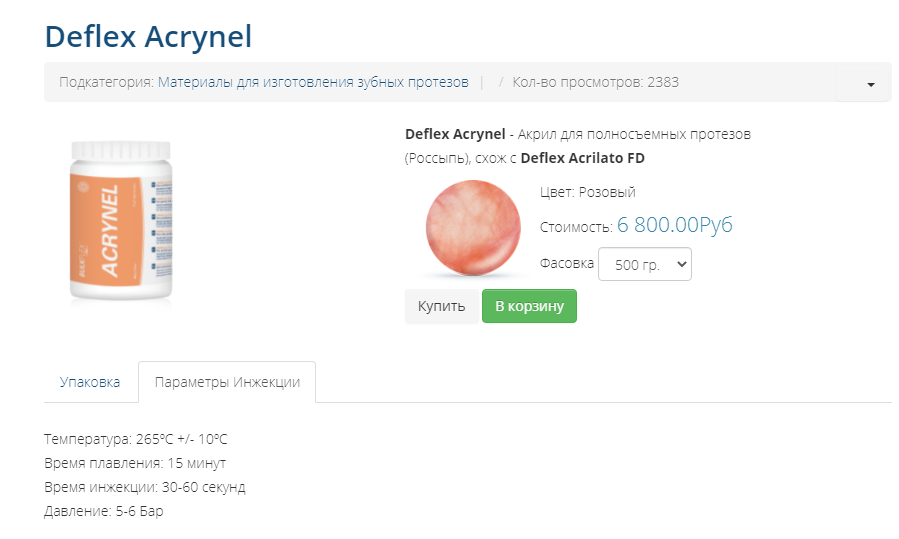Click the Температура: 265°C line
Screen dimensions: 899x539
[136, 439]
